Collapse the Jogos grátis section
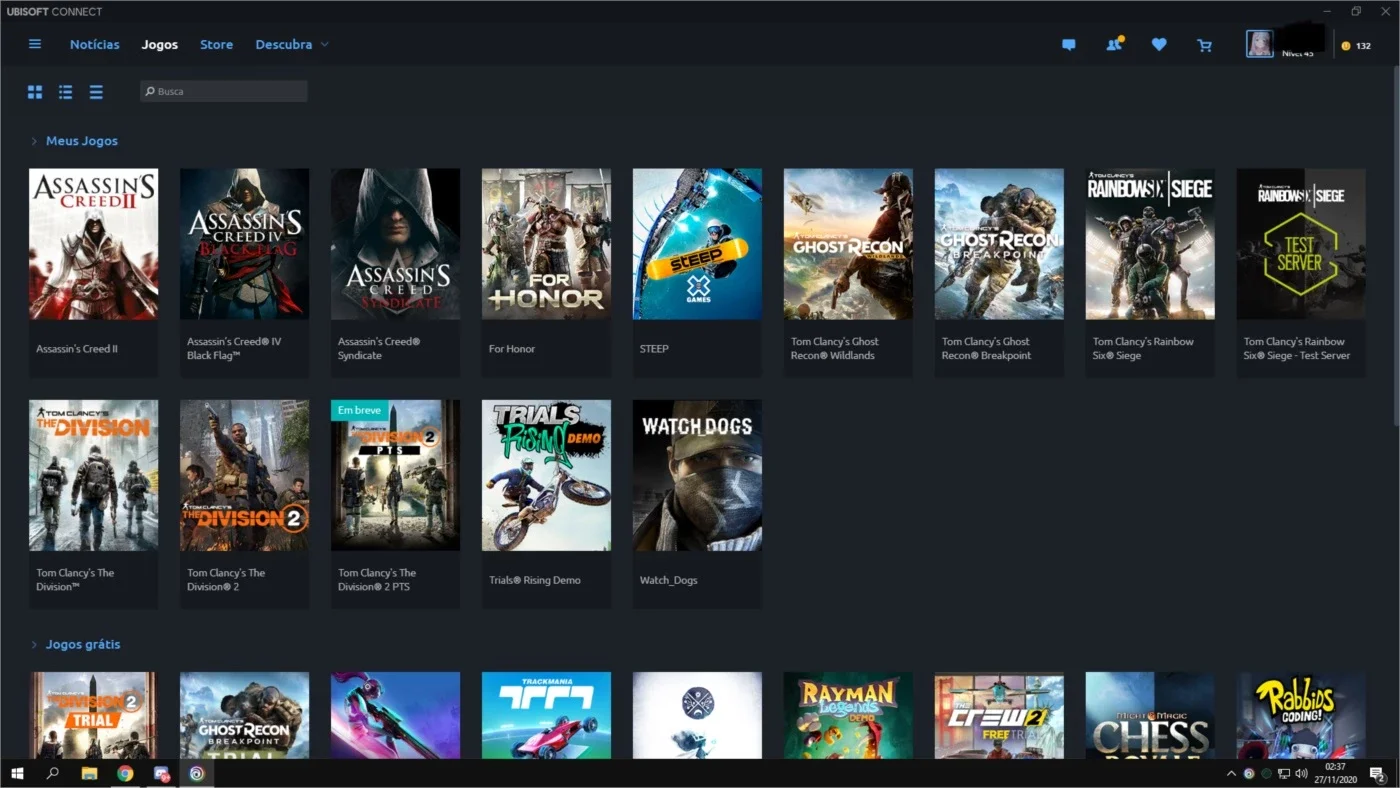The width and height of the screenshot is (1400, 788). tap(34, 645)
